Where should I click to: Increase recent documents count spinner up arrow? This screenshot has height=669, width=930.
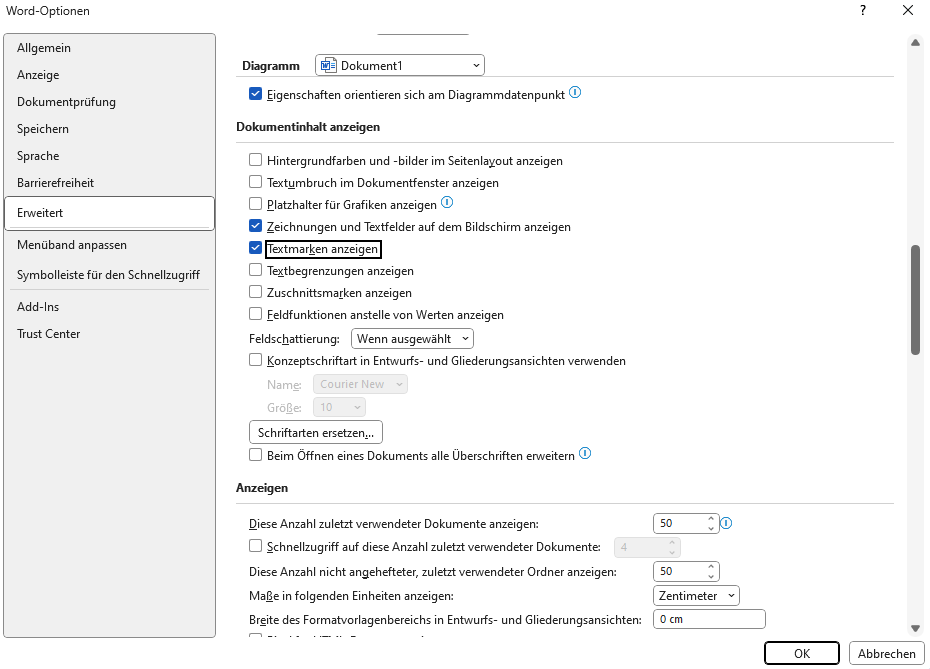pos(711,518)
